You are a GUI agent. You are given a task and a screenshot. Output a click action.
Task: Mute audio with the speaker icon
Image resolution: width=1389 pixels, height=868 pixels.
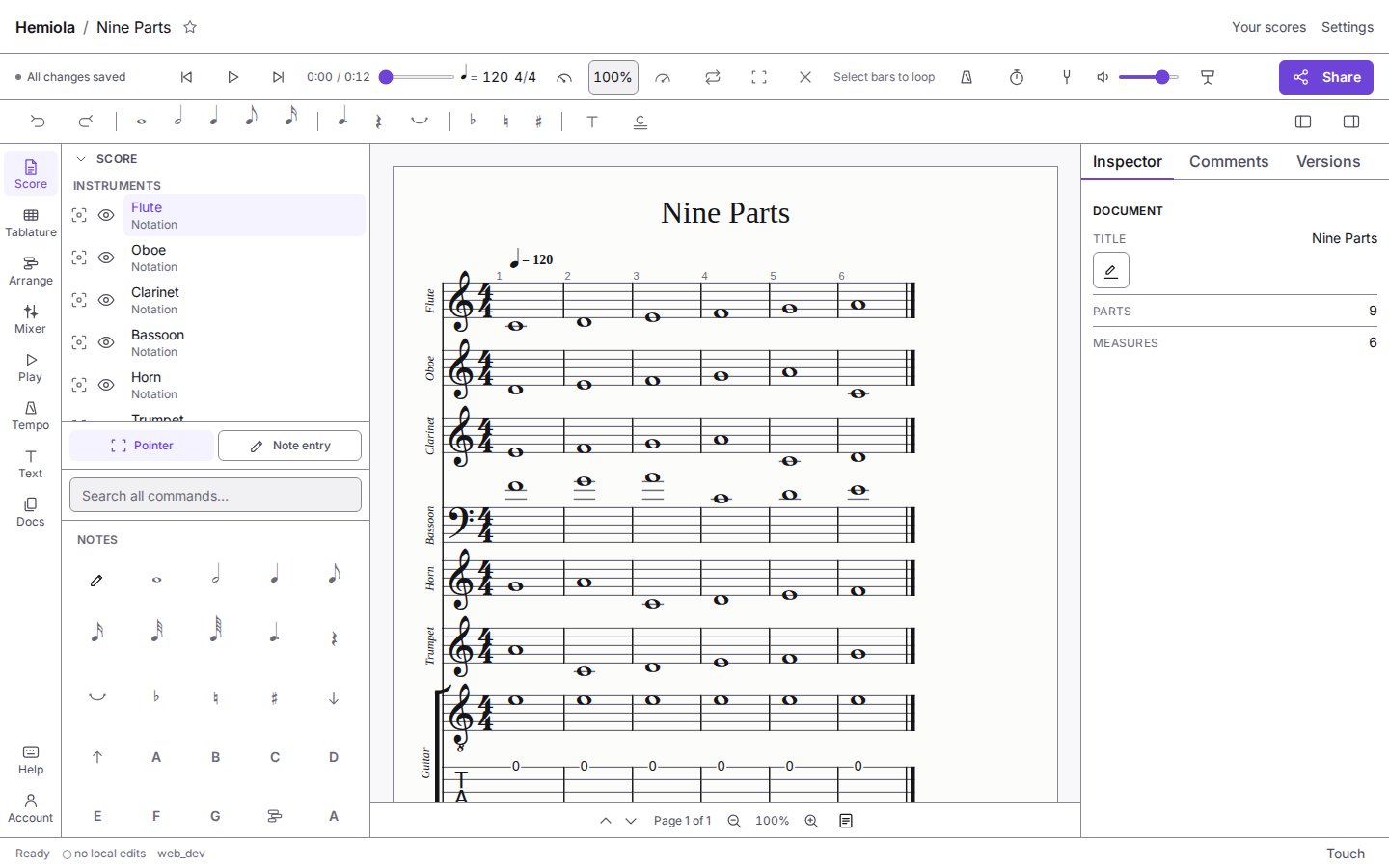tap(1103, 77)
